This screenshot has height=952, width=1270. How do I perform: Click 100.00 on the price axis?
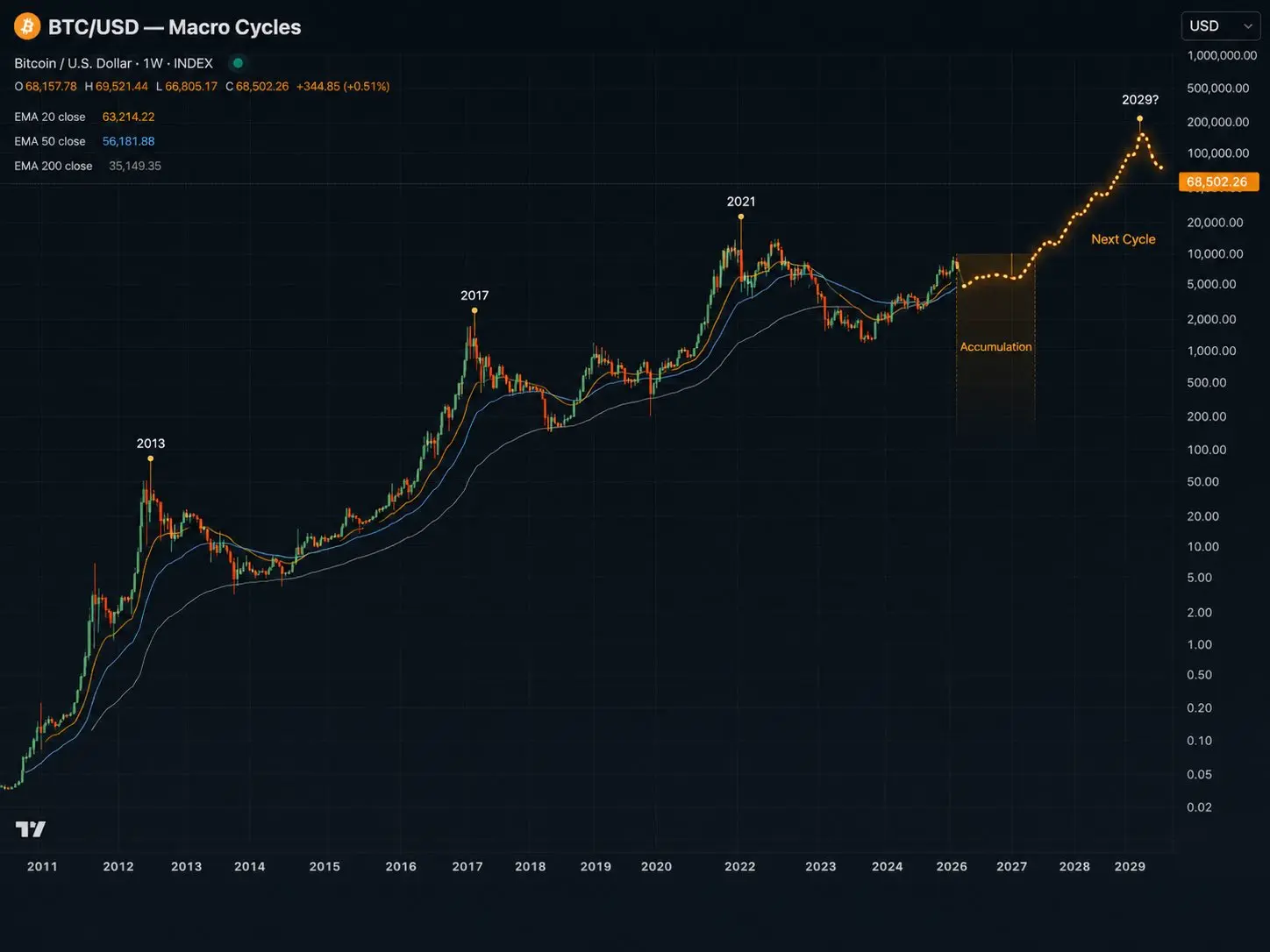pos(1207,451)
